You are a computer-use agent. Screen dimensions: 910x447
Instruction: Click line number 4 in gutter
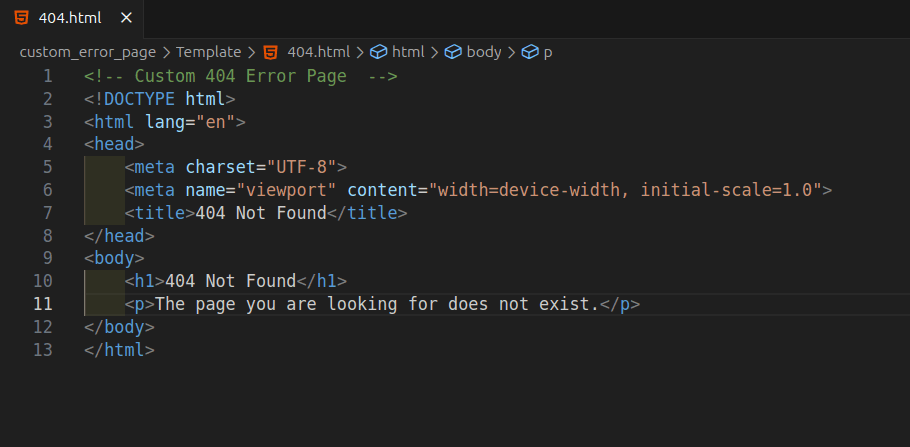point(47,144)
